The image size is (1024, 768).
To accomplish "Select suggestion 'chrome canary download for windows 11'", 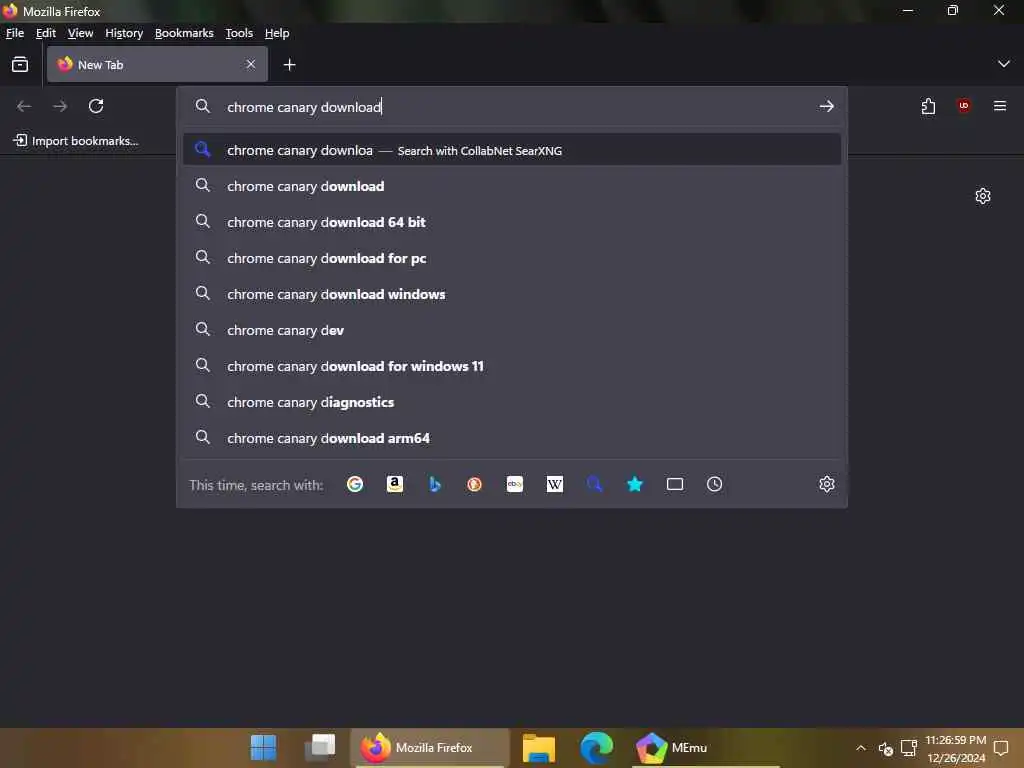I will tap(512, 366).
